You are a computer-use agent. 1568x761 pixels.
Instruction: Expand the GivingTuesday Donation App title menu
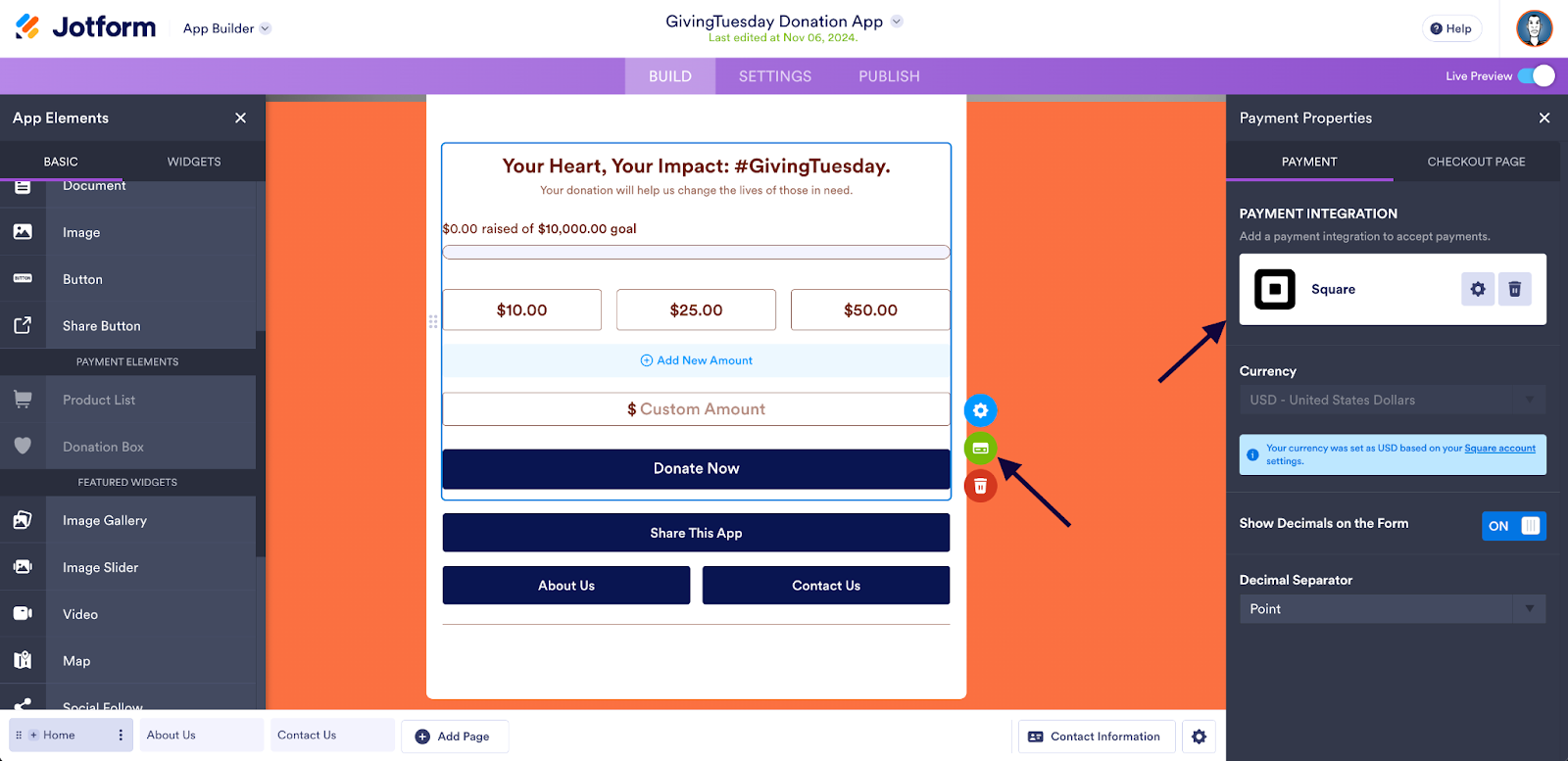coord(897,21)
